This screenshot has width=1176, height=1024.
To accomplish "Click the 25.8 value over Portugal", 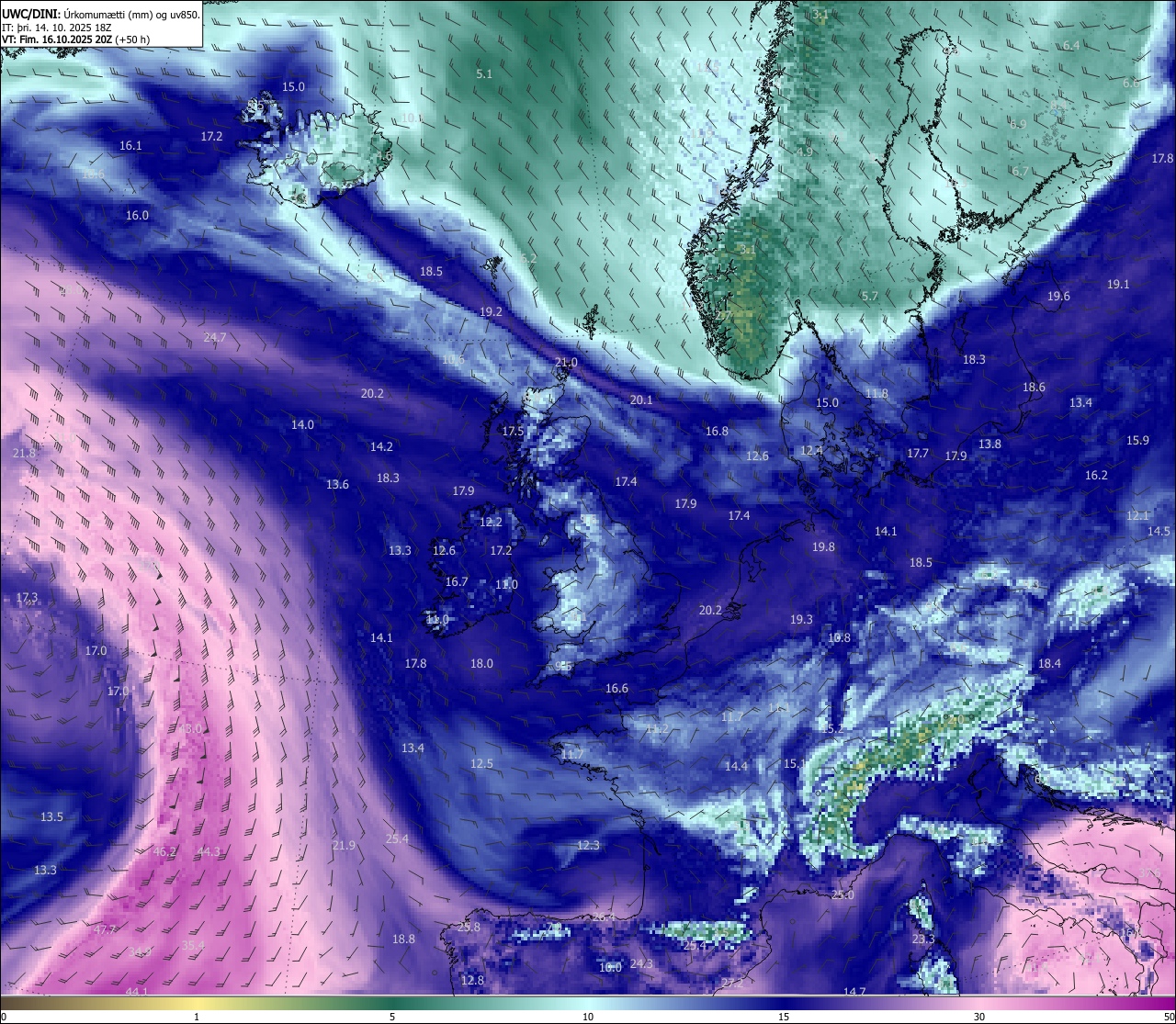I will pyautogui.click(x=469, y=927).
